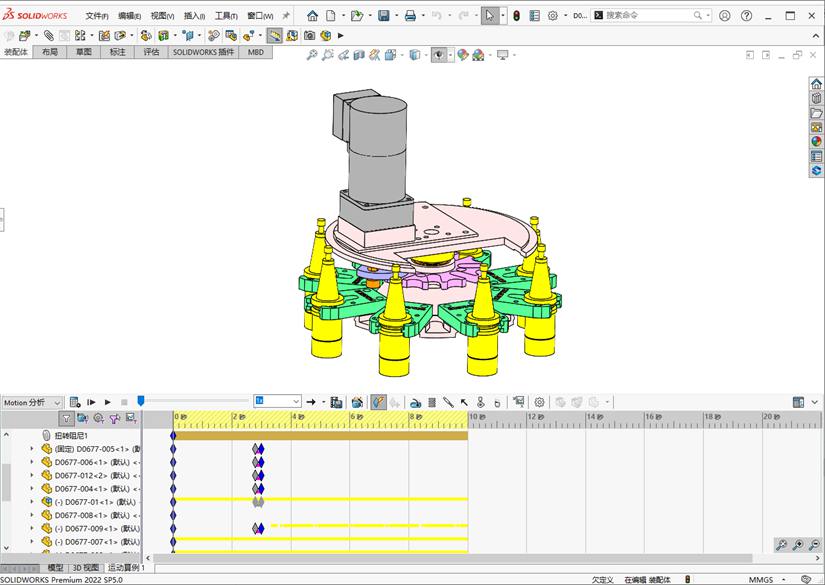Add a Spring with the spring icon
Image resolution: width=825 pixels, height=585 pixels.
click(x=432, y=402)
